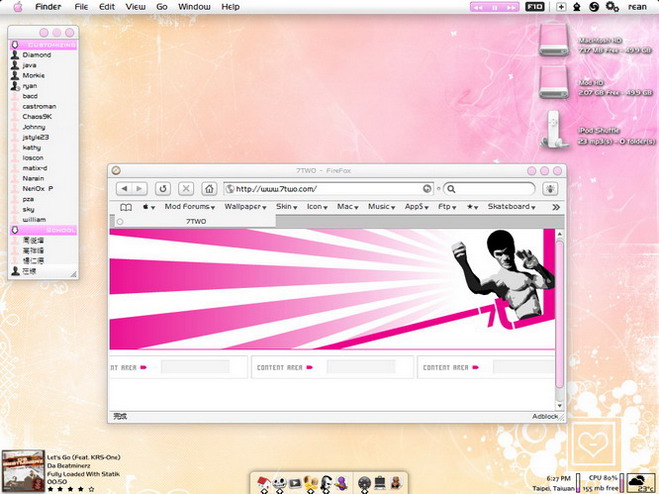Collapse the Customizing buddy group
Screen dimensions: 659x494
tap(15, 45)
